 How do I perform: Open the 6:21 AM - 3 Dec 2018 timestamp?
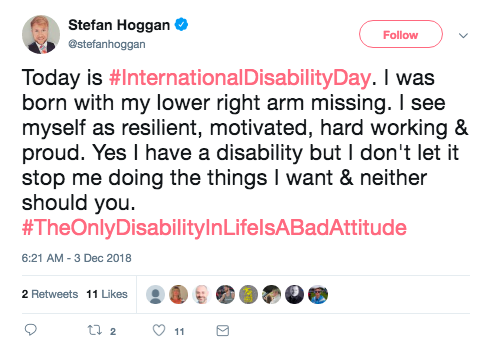coord(76,258)
